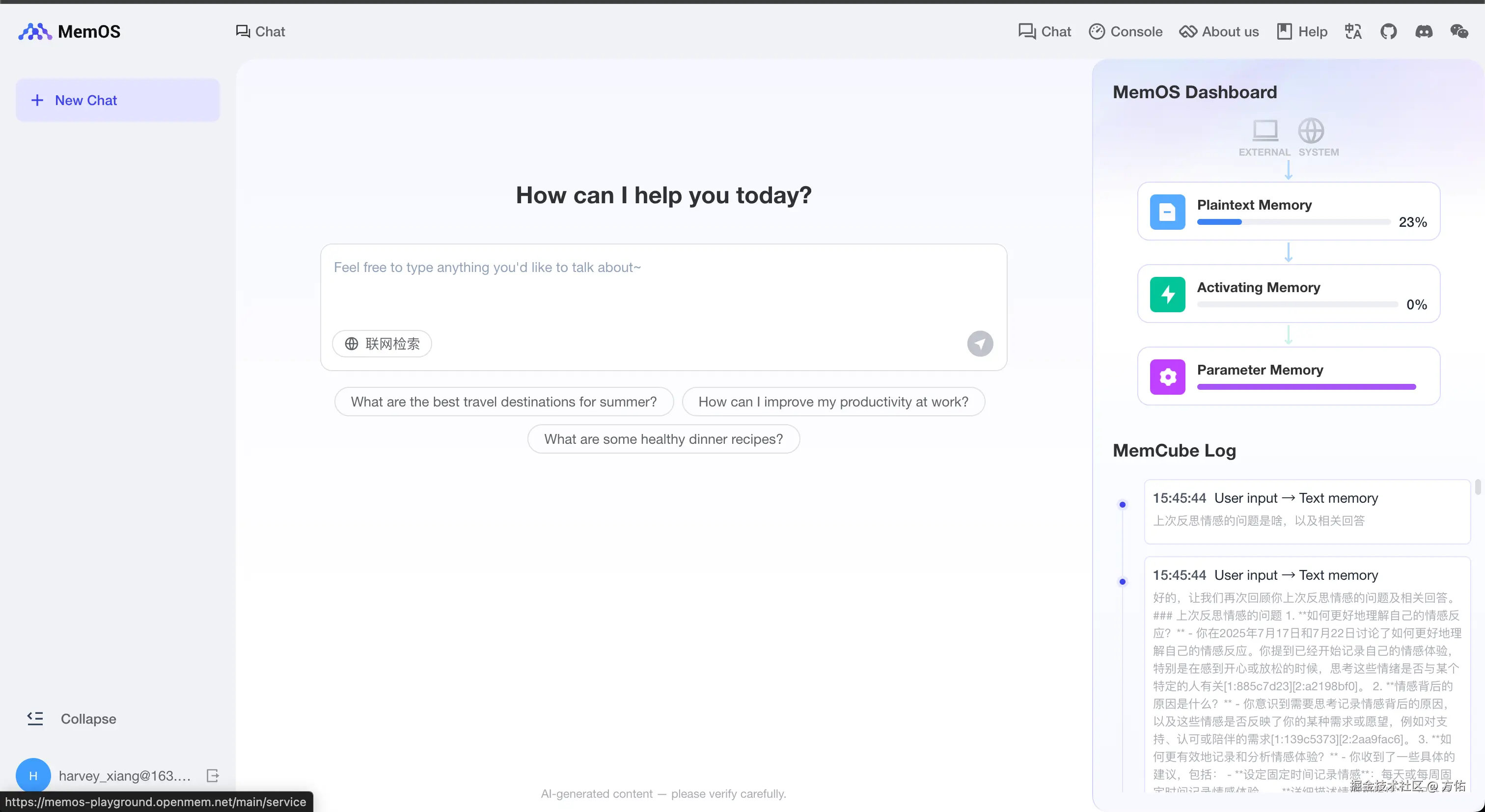
Task: Open the Console menu item
Action: pyautogui.click(x=1125, y=32)
